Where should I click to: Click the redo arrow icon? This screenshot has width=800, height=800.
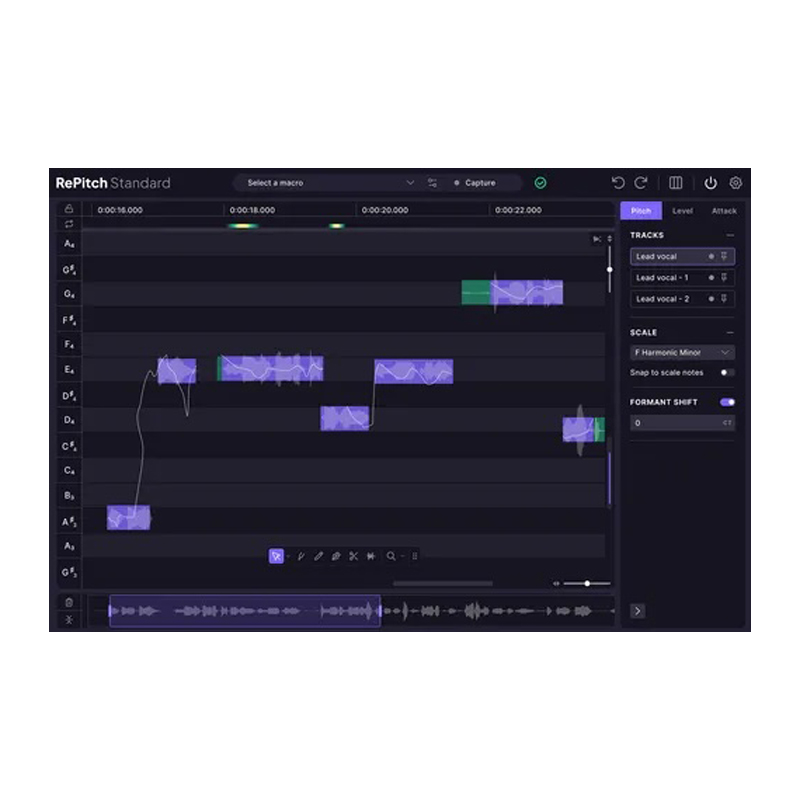tap(641, 183)
